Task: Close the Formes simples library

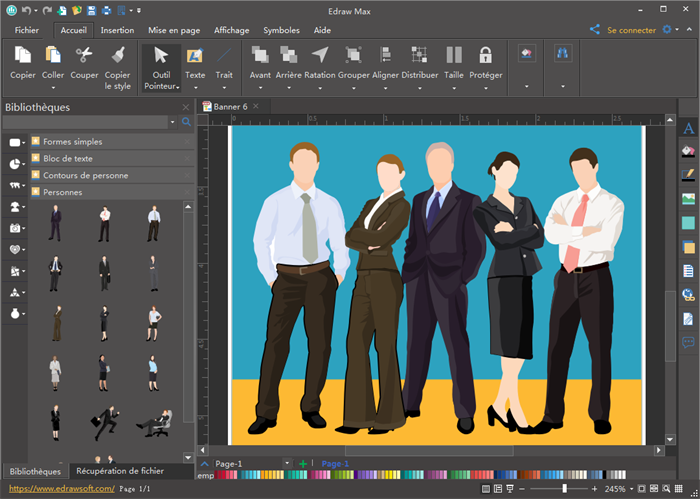Action: pyautogui.click(x=187, y=142)
